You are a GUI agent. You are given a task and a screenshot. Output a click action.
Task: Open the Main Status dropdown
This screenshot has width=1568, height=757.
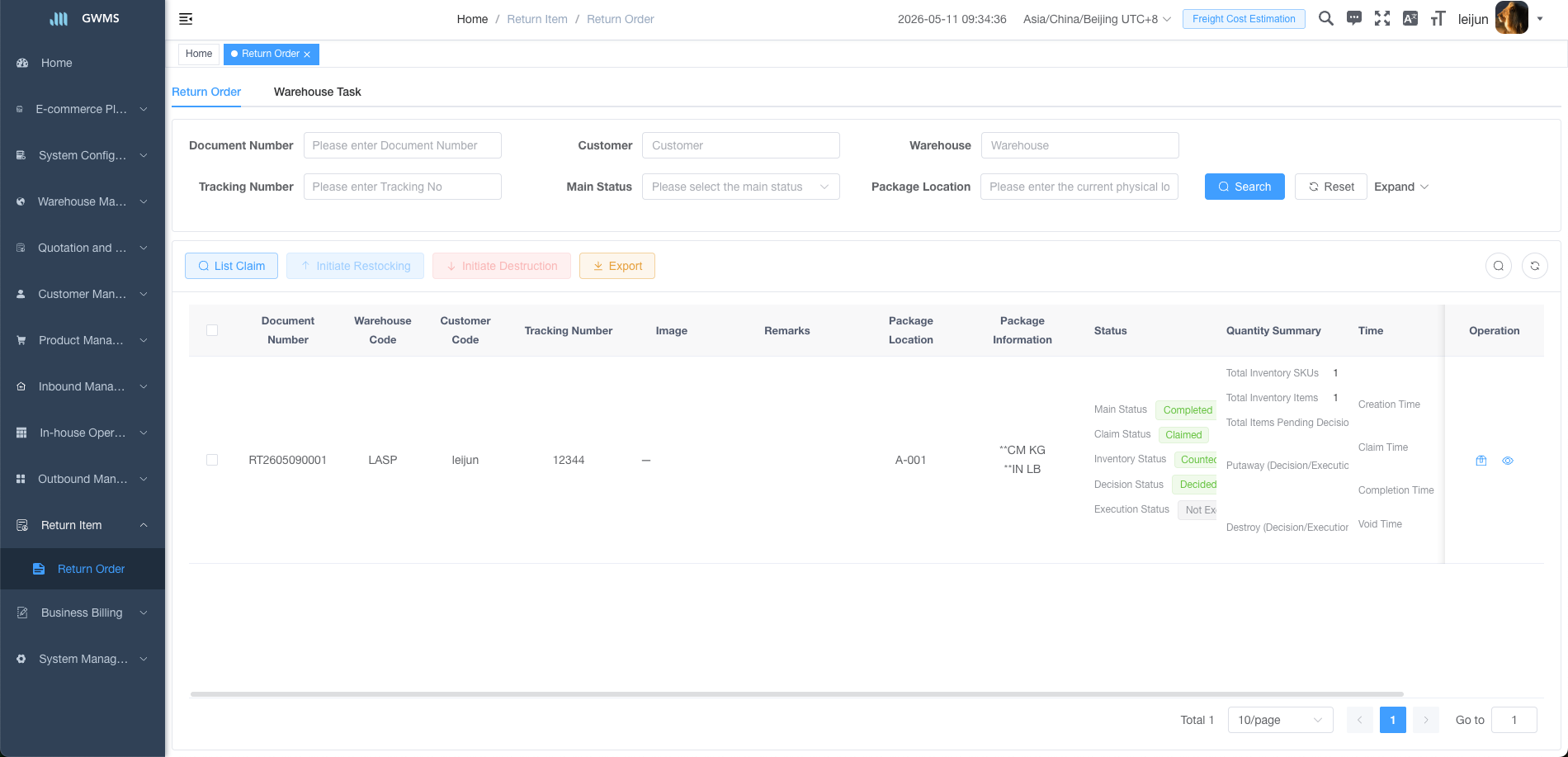point(740,187)
